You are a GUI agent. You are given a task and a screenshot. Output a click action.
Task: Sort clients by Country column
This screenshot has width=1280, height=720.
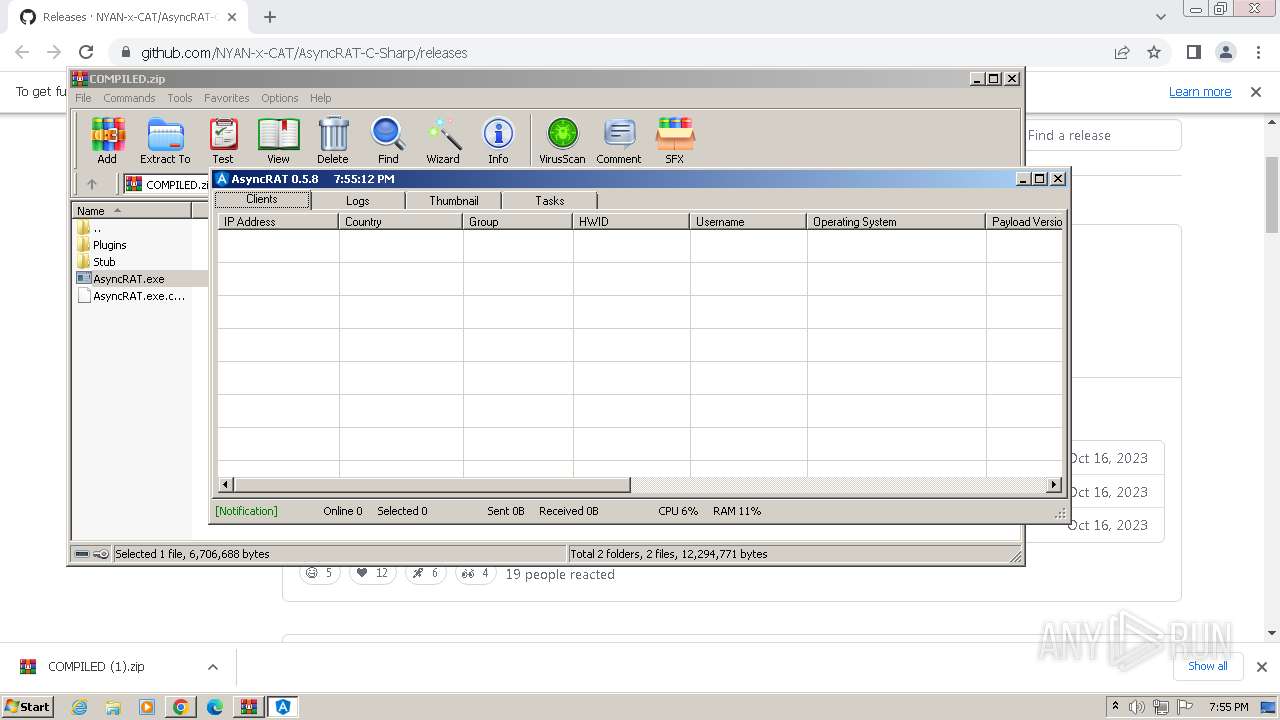pos(401,222)
